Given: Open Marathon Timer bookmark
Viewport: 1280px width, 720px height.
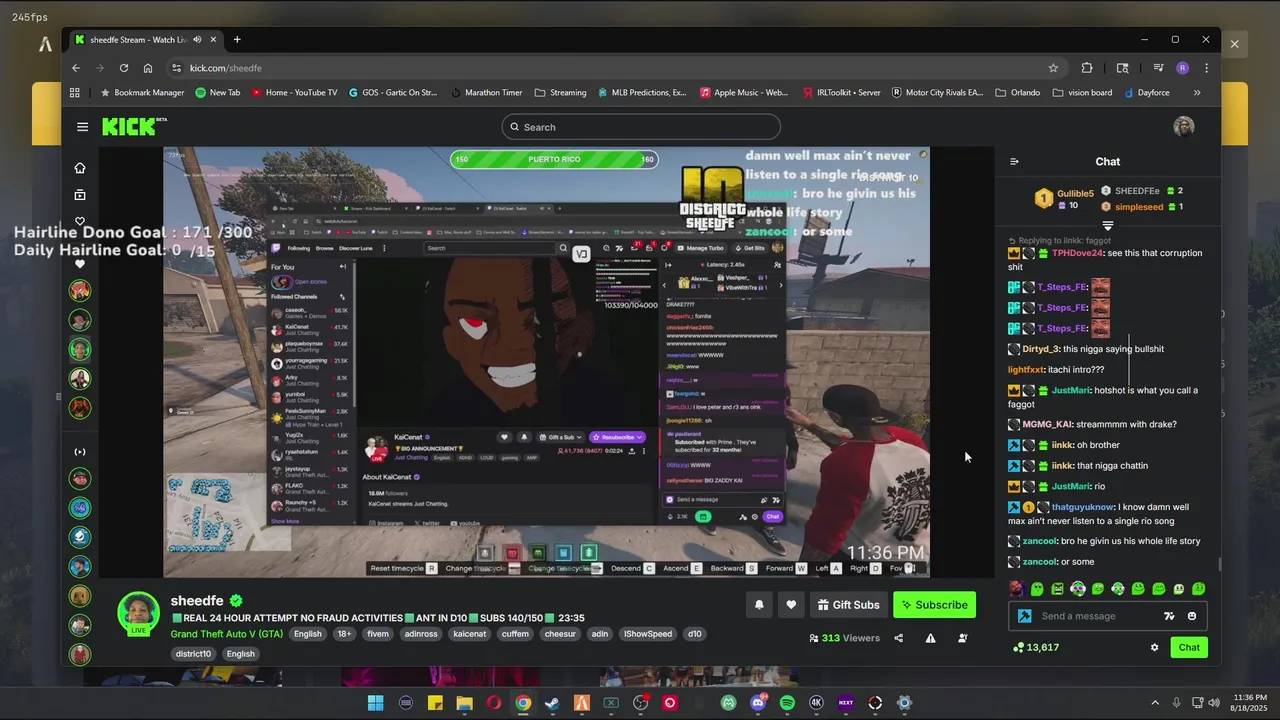Looking at the screenshot, I should click(x=485, y=93).
